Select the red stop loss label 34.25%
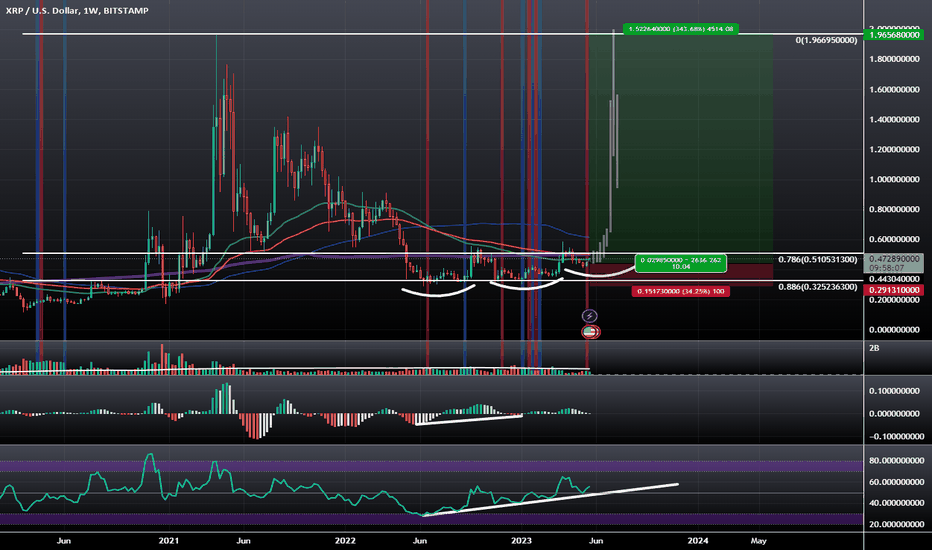 click(x=681, y=291)
